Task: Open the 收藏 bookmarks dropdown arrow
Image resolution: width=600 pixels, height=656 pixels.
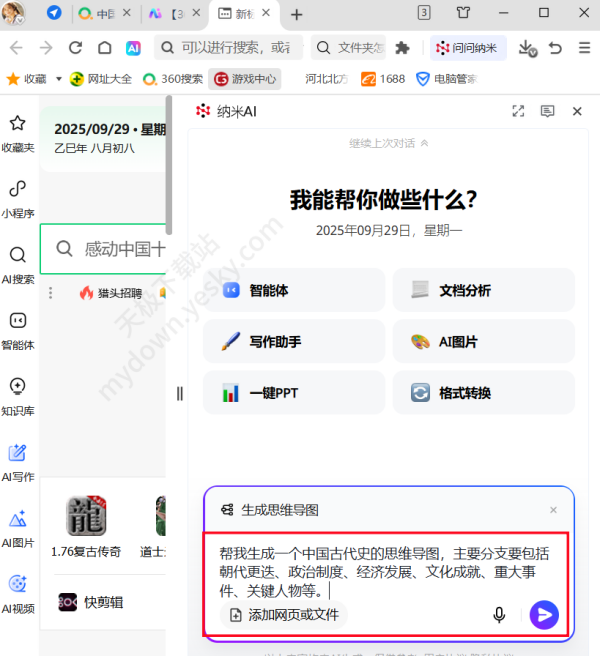Action: [59, 79]
